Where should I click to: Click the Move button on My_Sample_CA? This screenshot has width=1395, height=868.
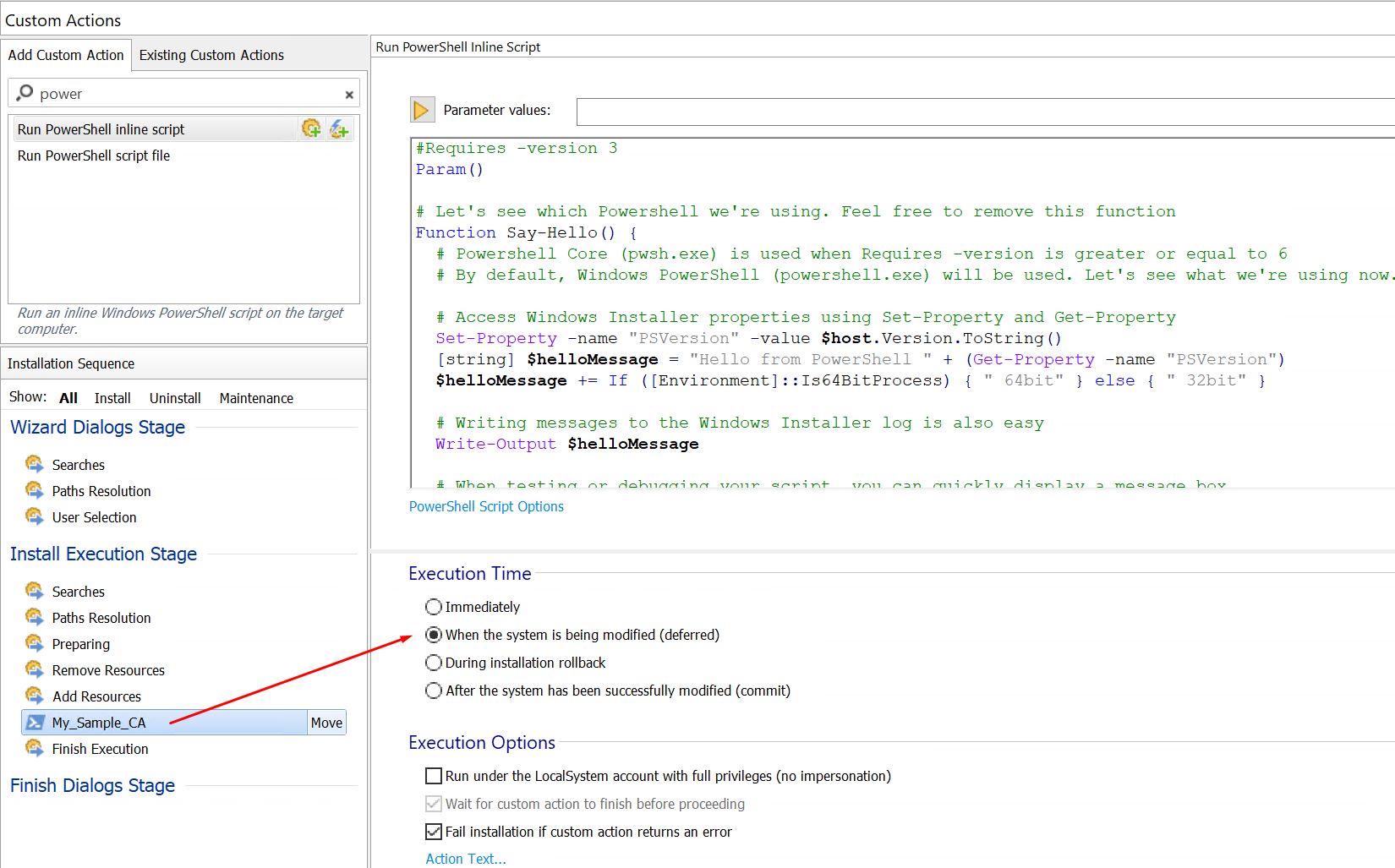coord(326,723)
